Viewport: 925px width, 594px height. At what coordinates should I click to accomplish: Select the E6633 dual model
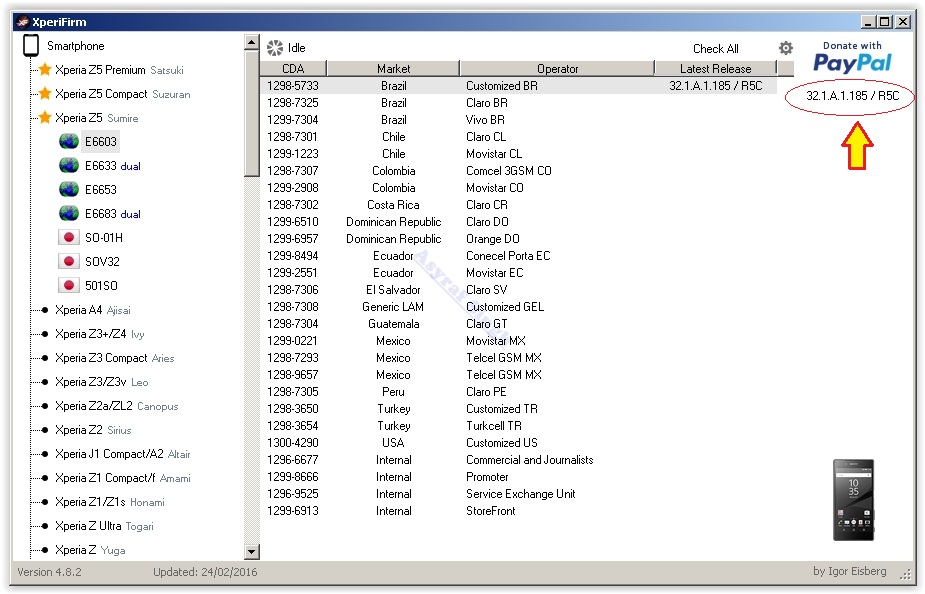pos(113,166)
